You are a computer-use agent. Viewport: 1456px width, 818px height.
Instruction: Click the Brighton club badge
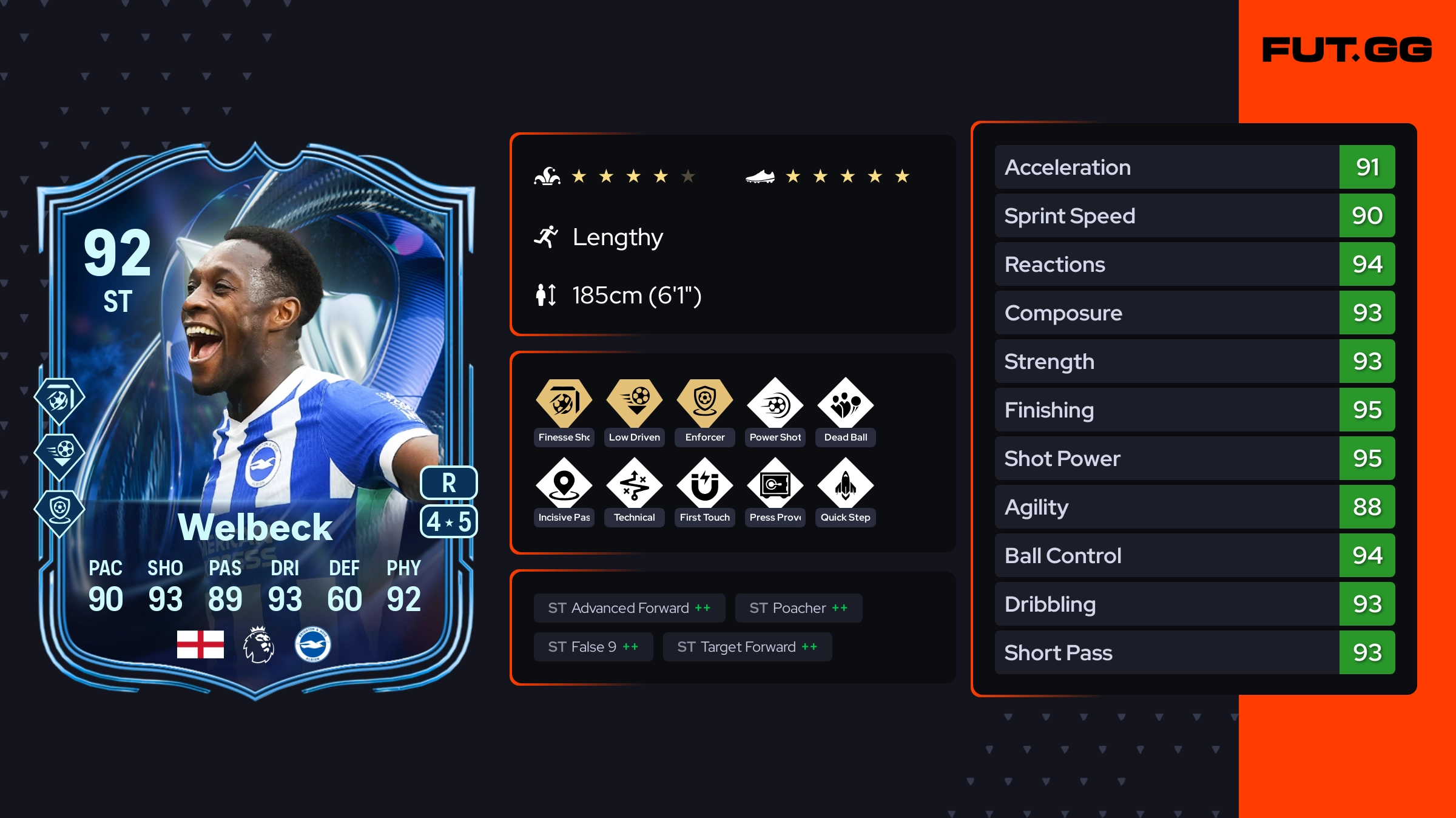point(312,644)
